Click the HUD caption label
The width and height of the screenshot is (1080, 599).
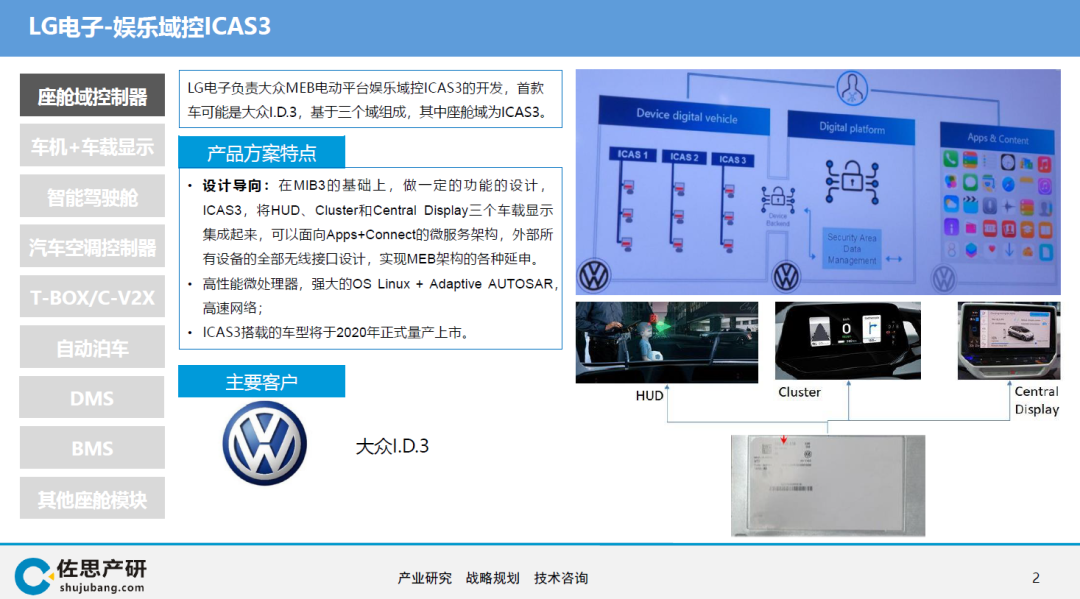[x=650, y=396]
